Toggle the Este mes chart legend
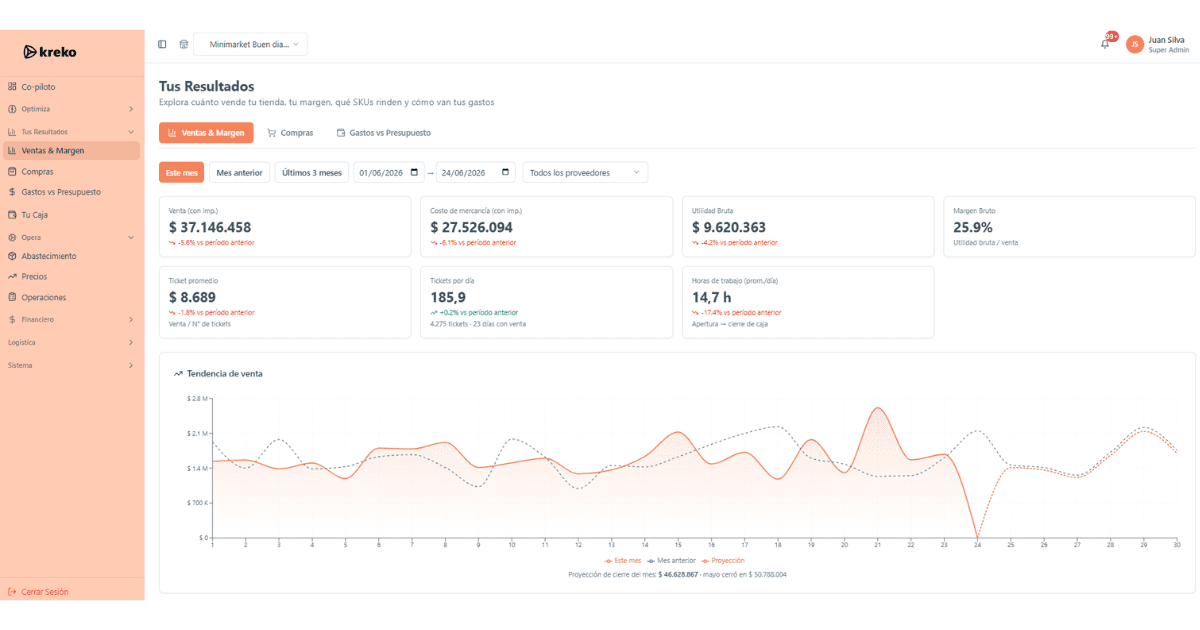The image size is (1200, 630). click(x=623, y=561)
